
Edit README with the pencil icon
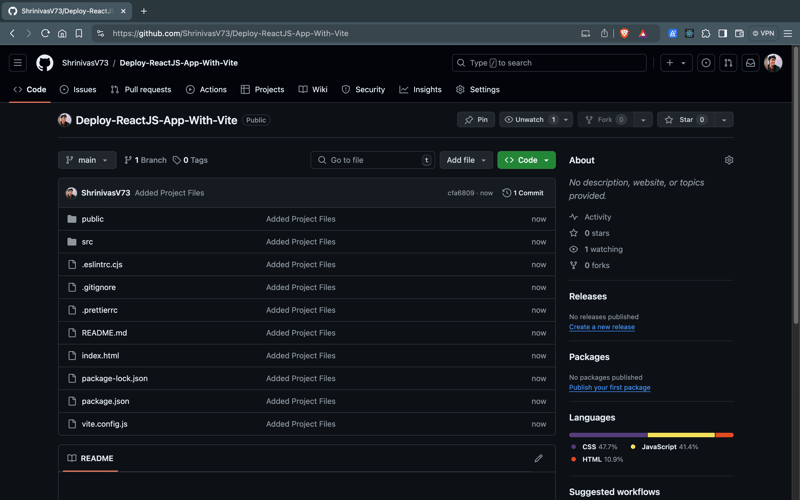(538, 458)
